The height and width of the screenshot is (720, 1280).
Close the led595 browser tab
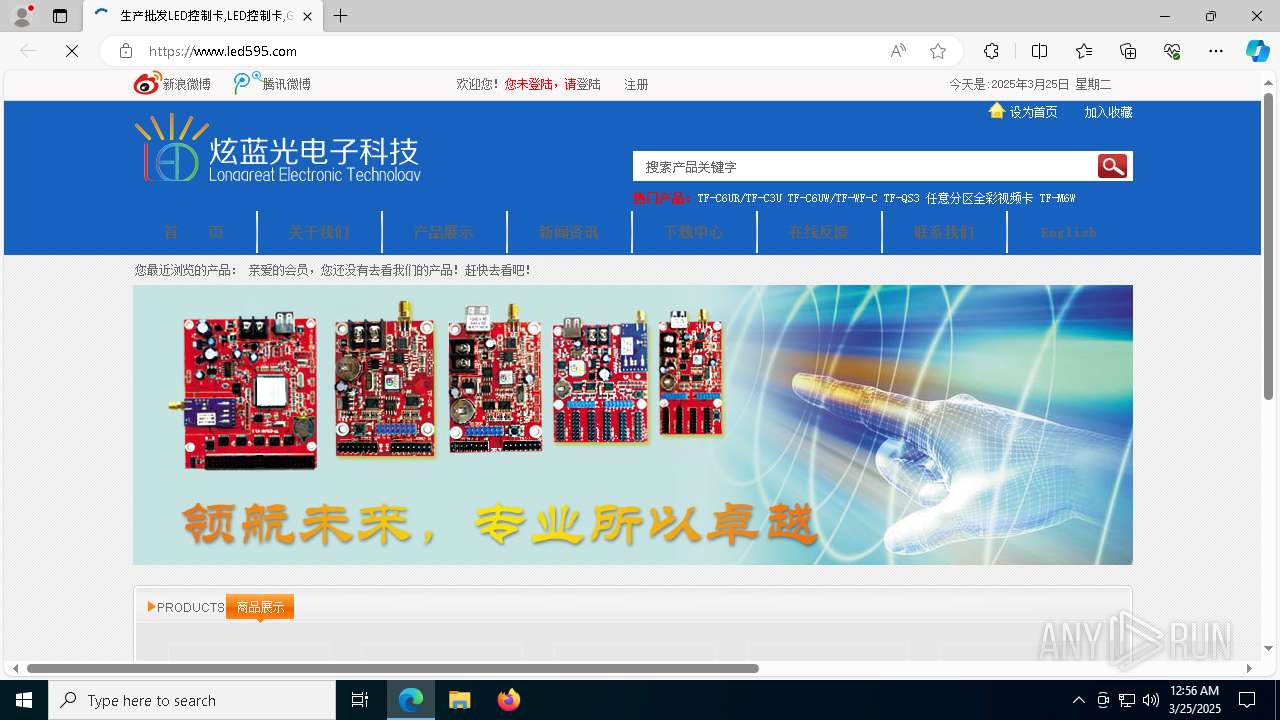[x=307, y=16]
